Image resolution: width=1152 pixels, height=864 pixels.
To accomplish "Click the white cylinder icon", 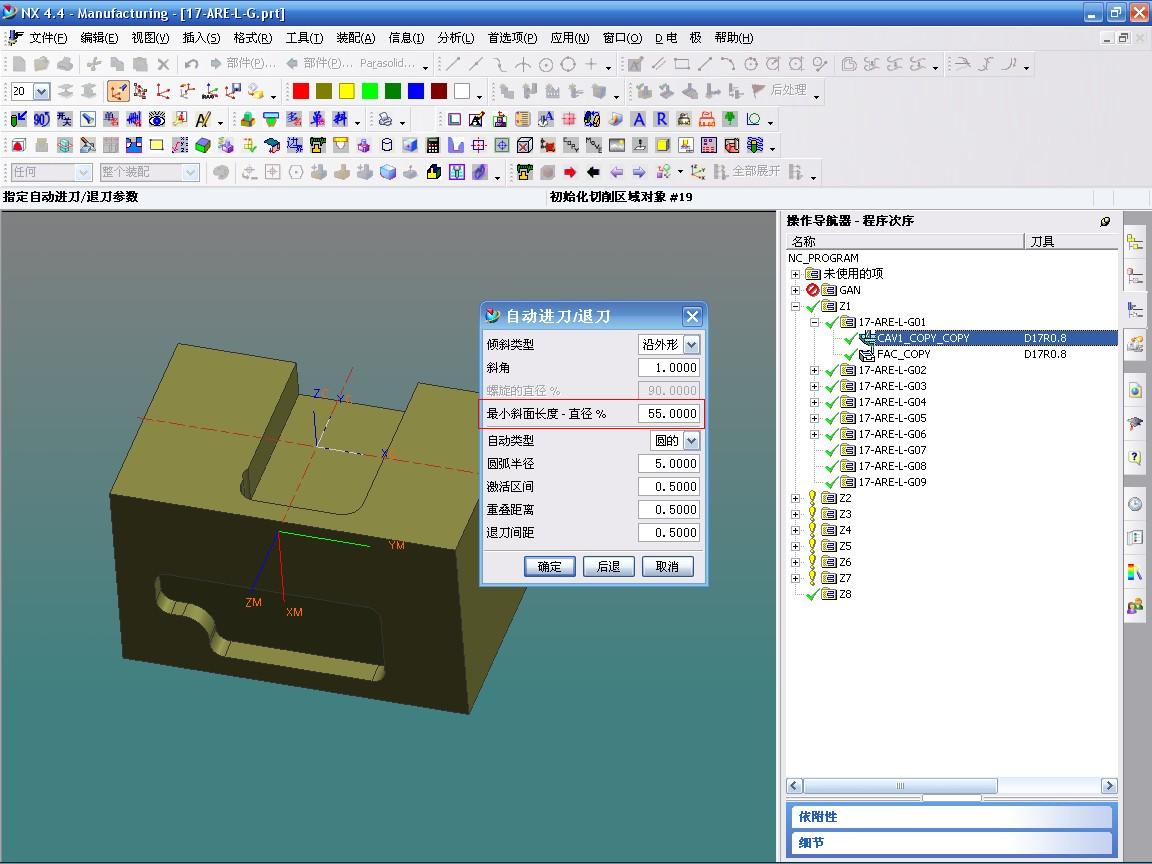I will tap(386, 145).
